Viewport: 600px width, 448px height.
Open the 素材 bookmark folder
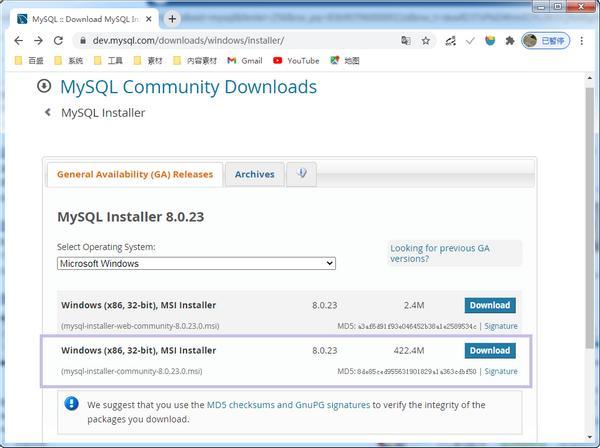(x=148, y=60)
